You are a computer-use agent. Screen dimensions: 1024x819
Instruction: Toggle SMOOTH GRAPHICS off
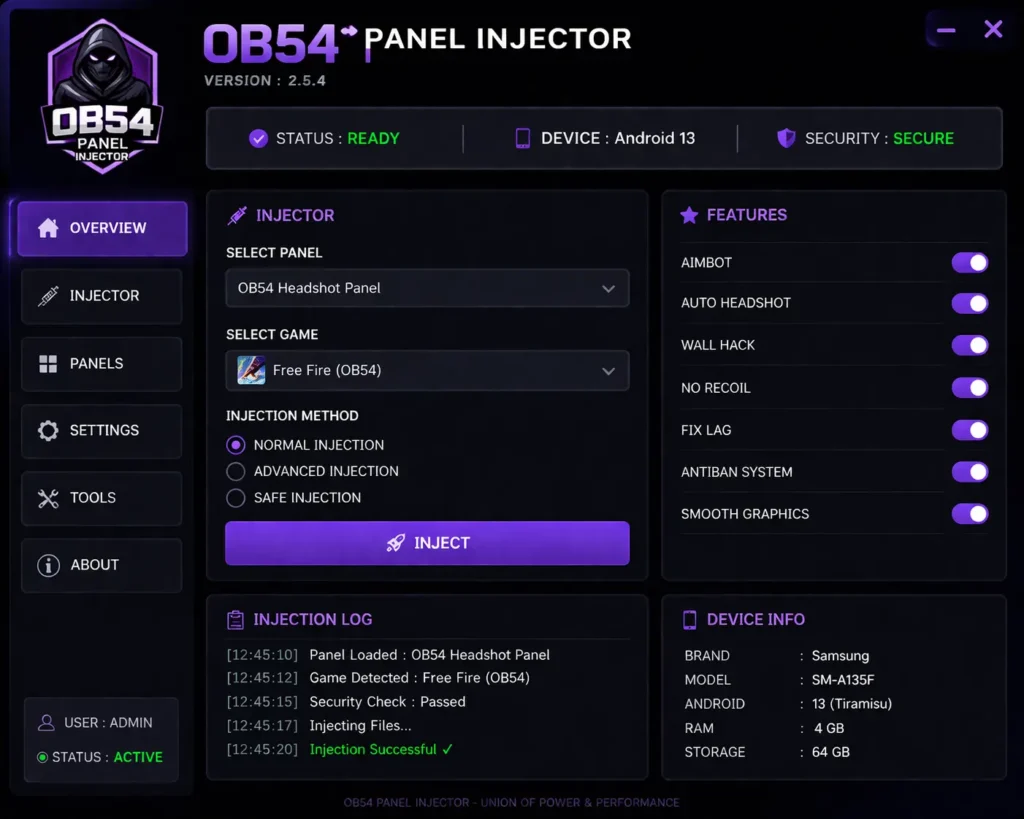pos(969,513)
